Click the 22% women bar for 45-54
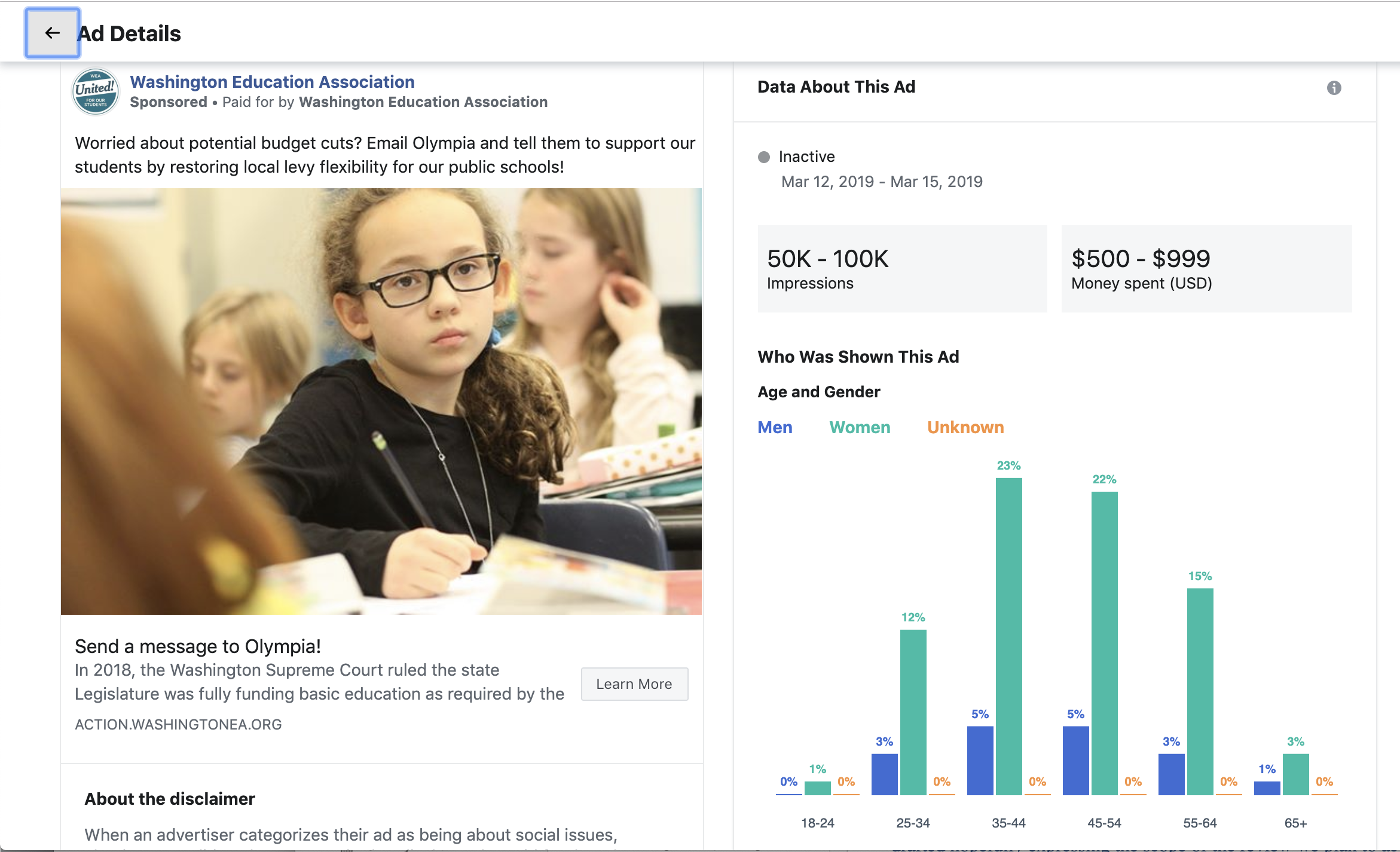This screenshot has height=852, width=1400. pyautogui.click(x=1104, y=643)
